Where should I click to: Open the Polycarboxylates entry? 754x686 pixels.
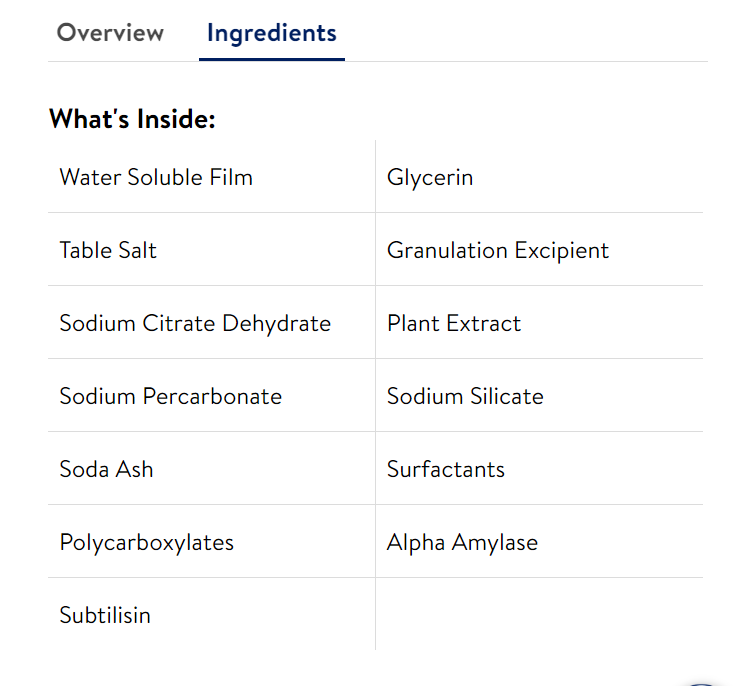click(146, 543)
